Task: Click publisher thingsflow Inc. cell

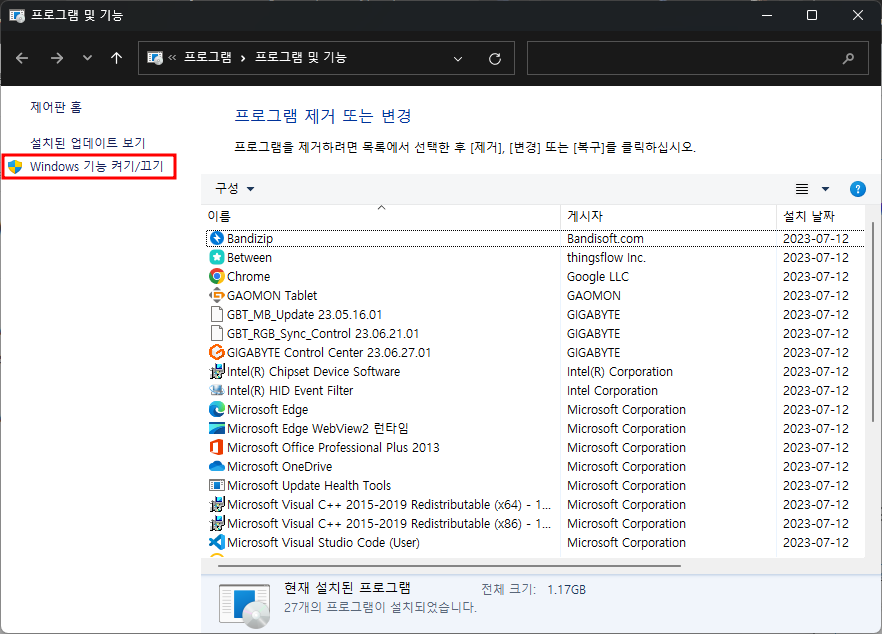Action: coord(606,258)
